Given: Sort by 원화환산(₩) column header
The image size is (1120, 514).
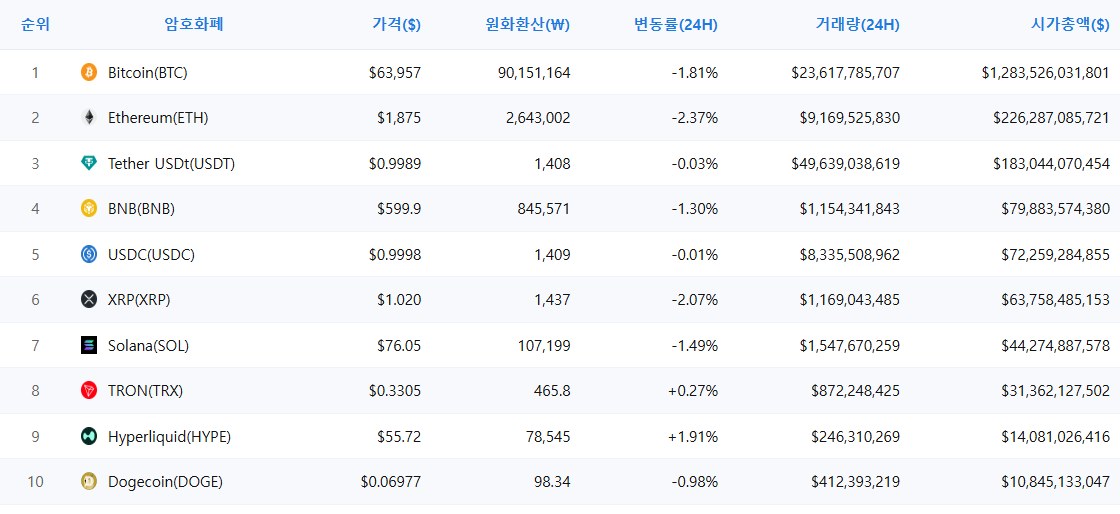Looking at the screenshot, I should pos(526,24).
